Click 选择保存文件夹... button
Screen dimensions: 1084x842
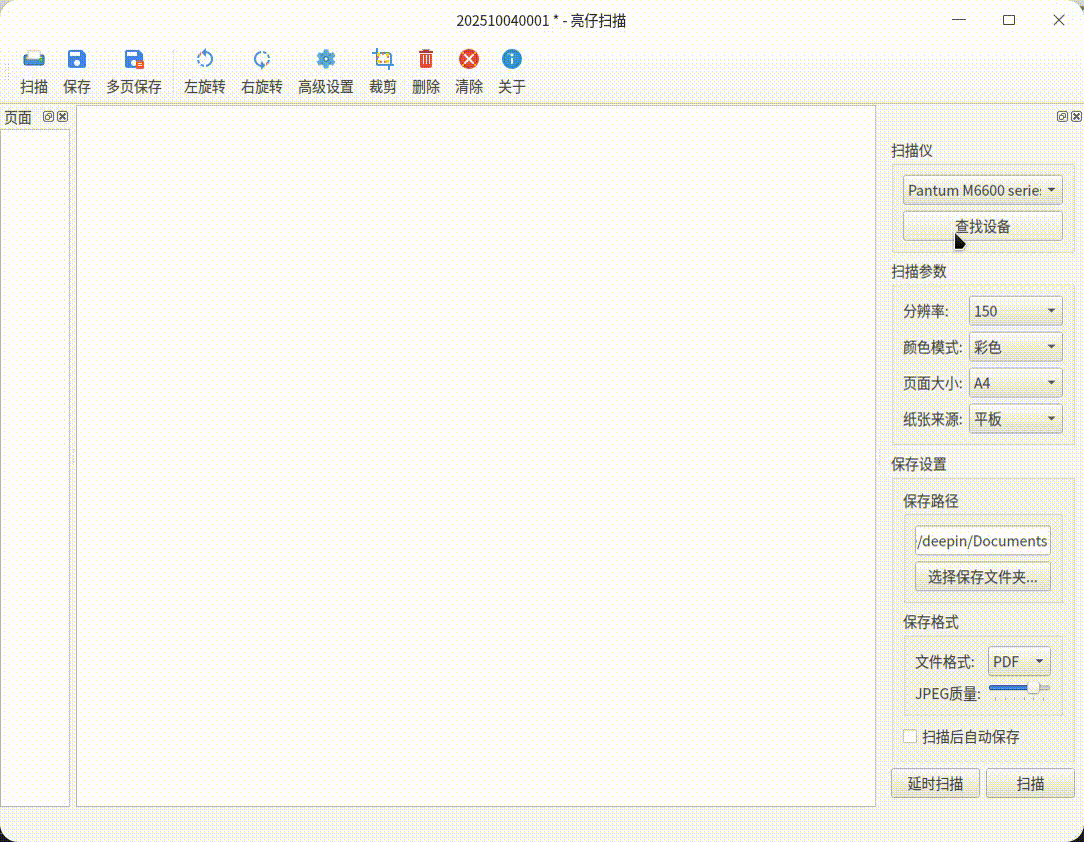(982, 577)
